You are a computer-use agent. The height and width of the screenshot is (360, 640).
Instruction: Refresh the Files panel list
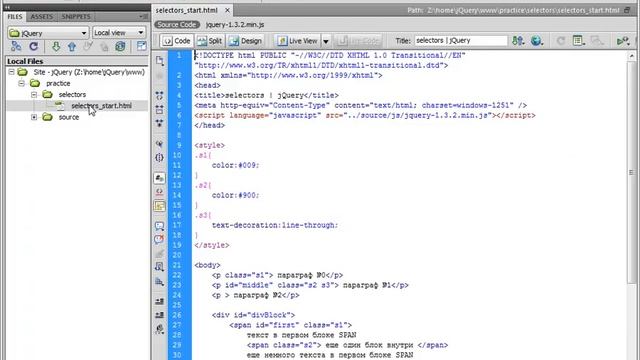pos(33,46)
